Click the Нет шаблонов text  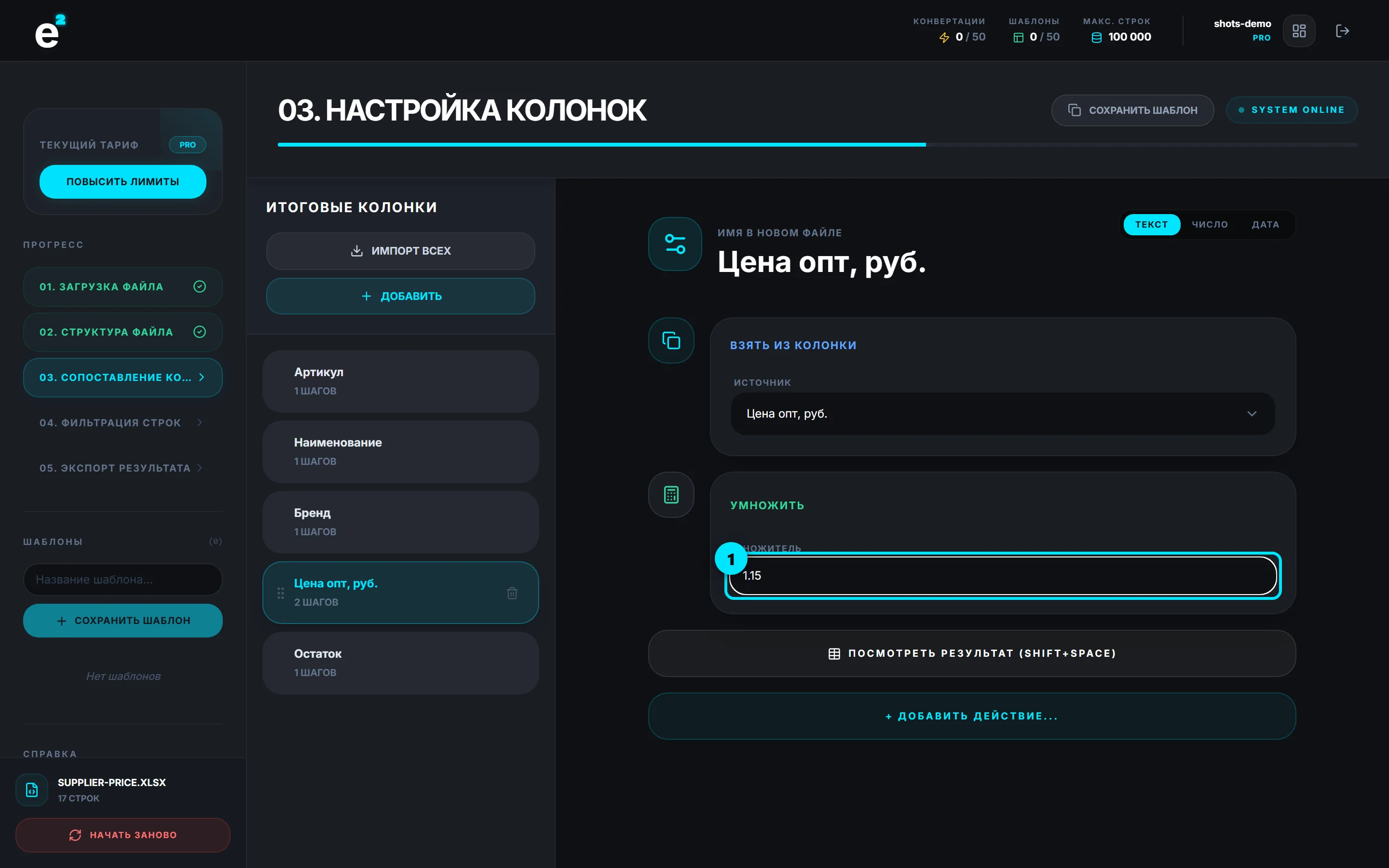(123, 676)
